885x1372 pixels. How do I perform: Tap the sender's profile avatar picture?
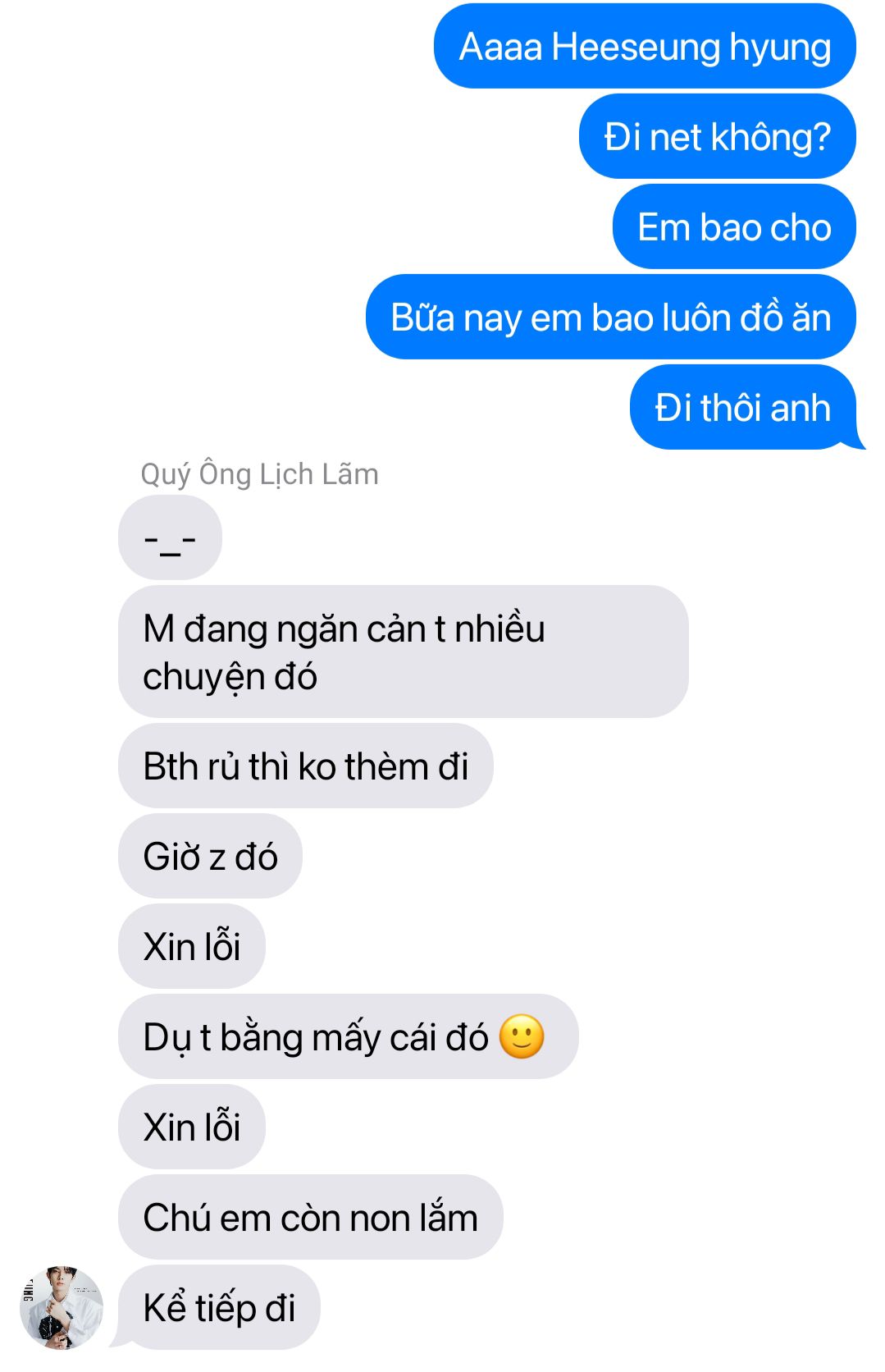click(62, 1307)
